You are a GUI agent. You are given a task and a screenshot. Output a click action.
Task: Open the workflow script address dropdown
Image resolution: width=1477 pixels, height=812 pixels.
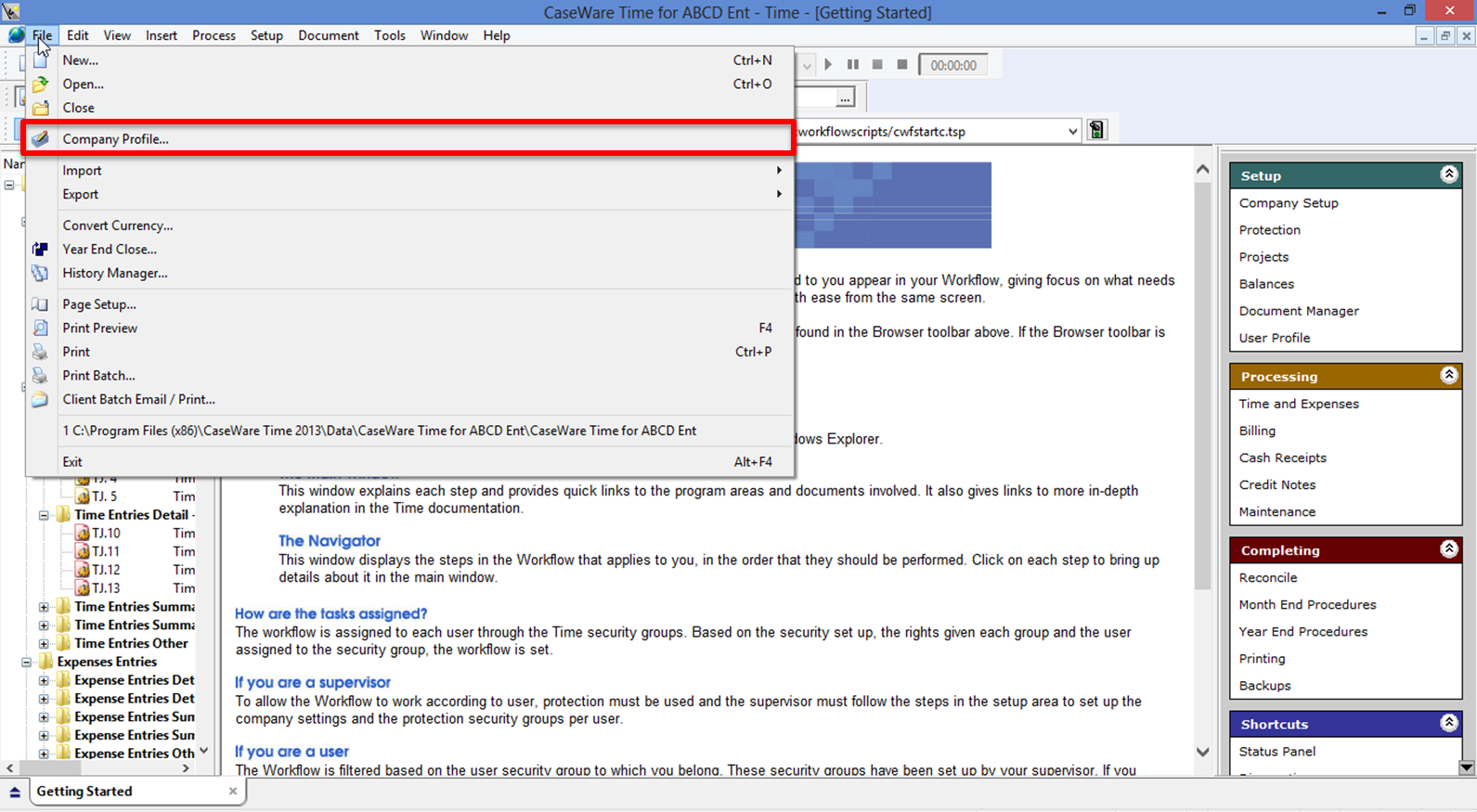tap(1072, 132)
